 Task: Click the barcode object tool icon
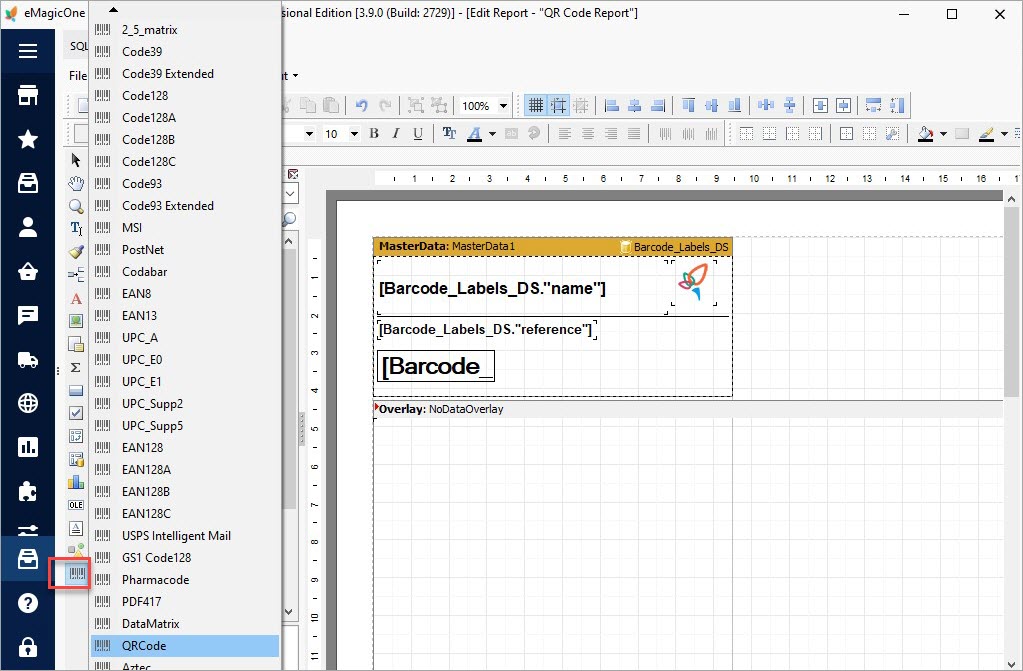pyautogui.click(x=76, y=574)
